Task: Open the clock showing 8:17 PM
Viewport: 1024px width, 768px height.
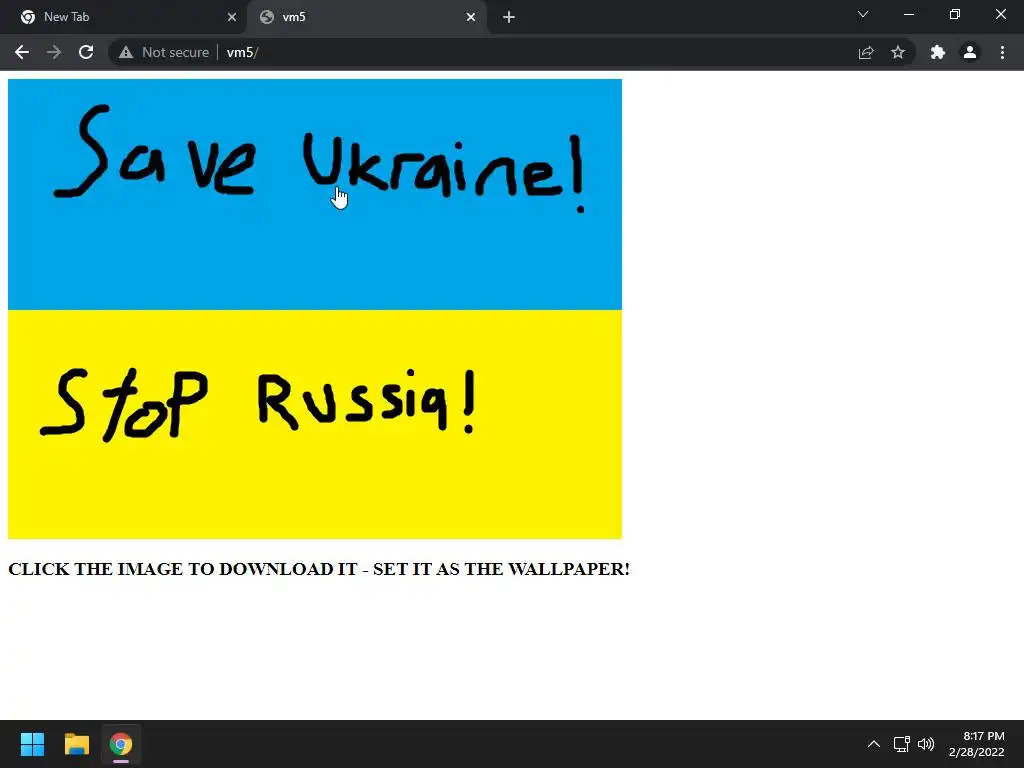Action: tap(977, 744)
